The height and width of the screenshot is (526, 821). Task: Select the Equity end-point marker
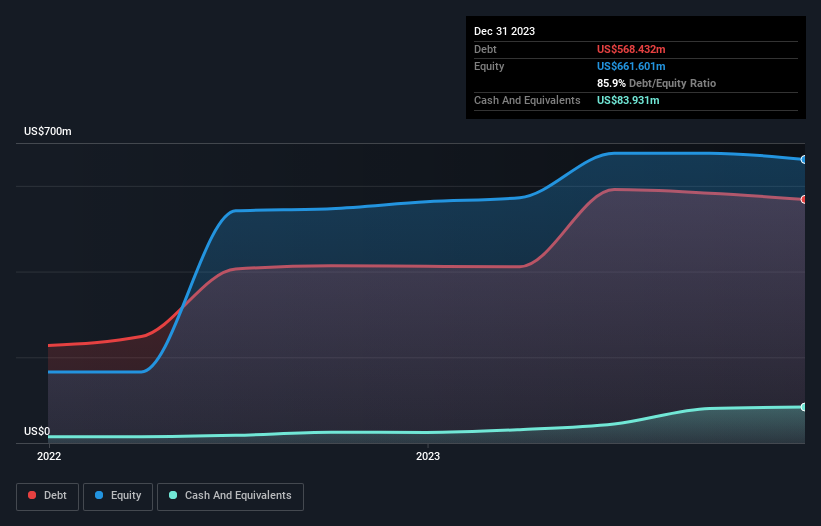(x=804, y=160)
